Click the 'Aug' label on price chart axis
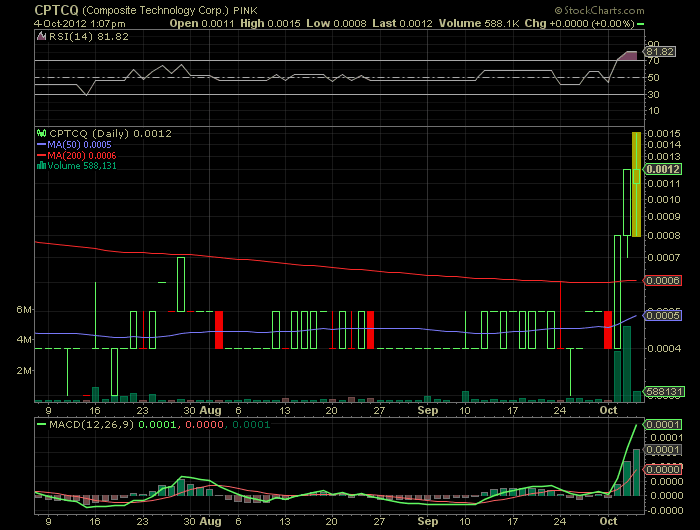 click(x=210, y=410)
